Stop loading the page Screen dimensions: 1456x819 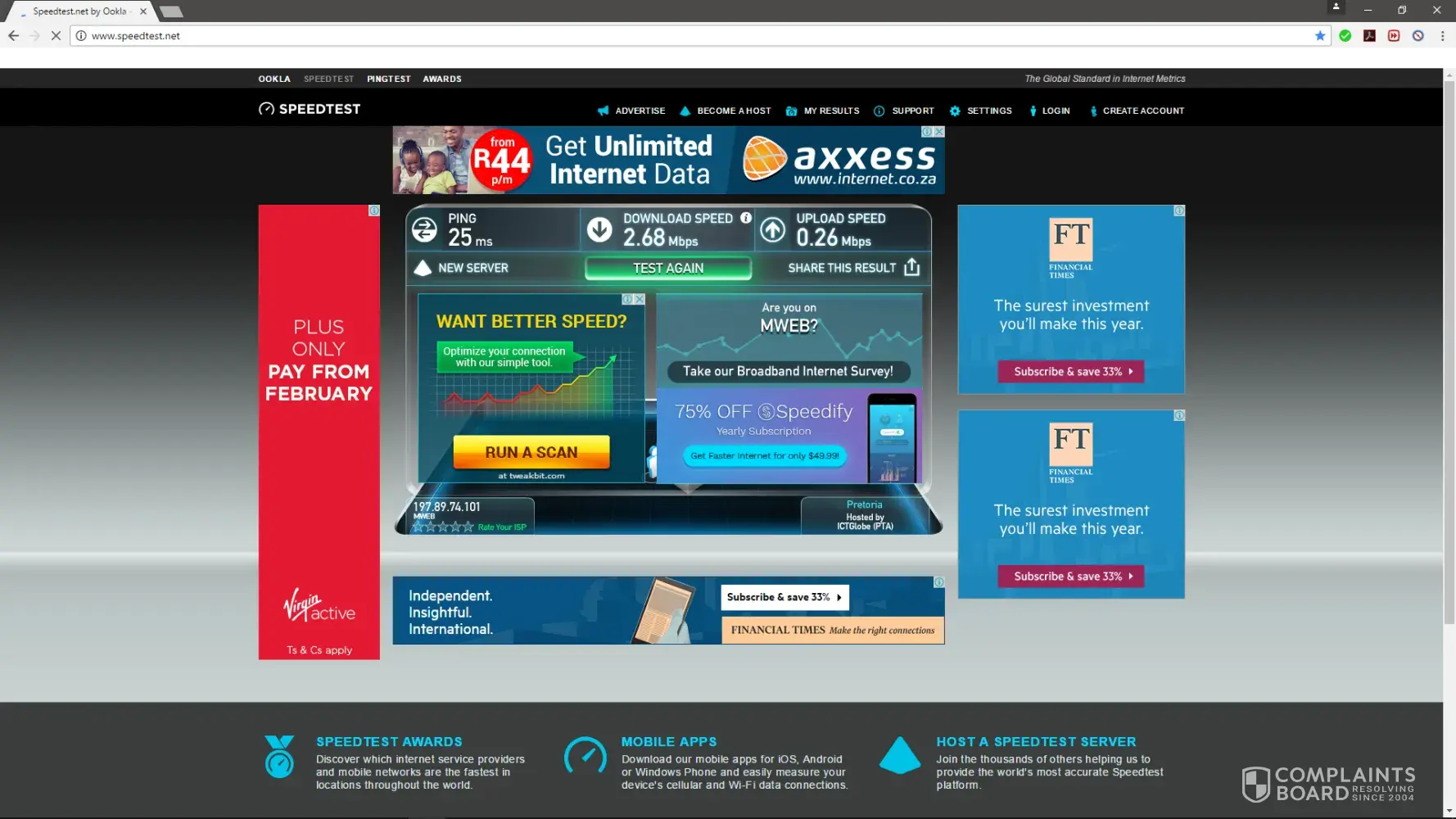[56, 35]
